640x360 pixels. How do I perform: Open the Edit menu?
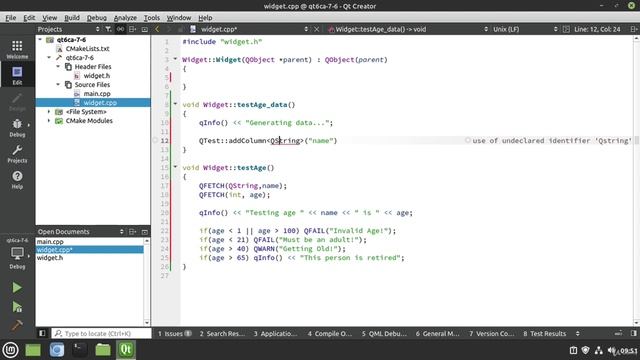pos(29,18)
